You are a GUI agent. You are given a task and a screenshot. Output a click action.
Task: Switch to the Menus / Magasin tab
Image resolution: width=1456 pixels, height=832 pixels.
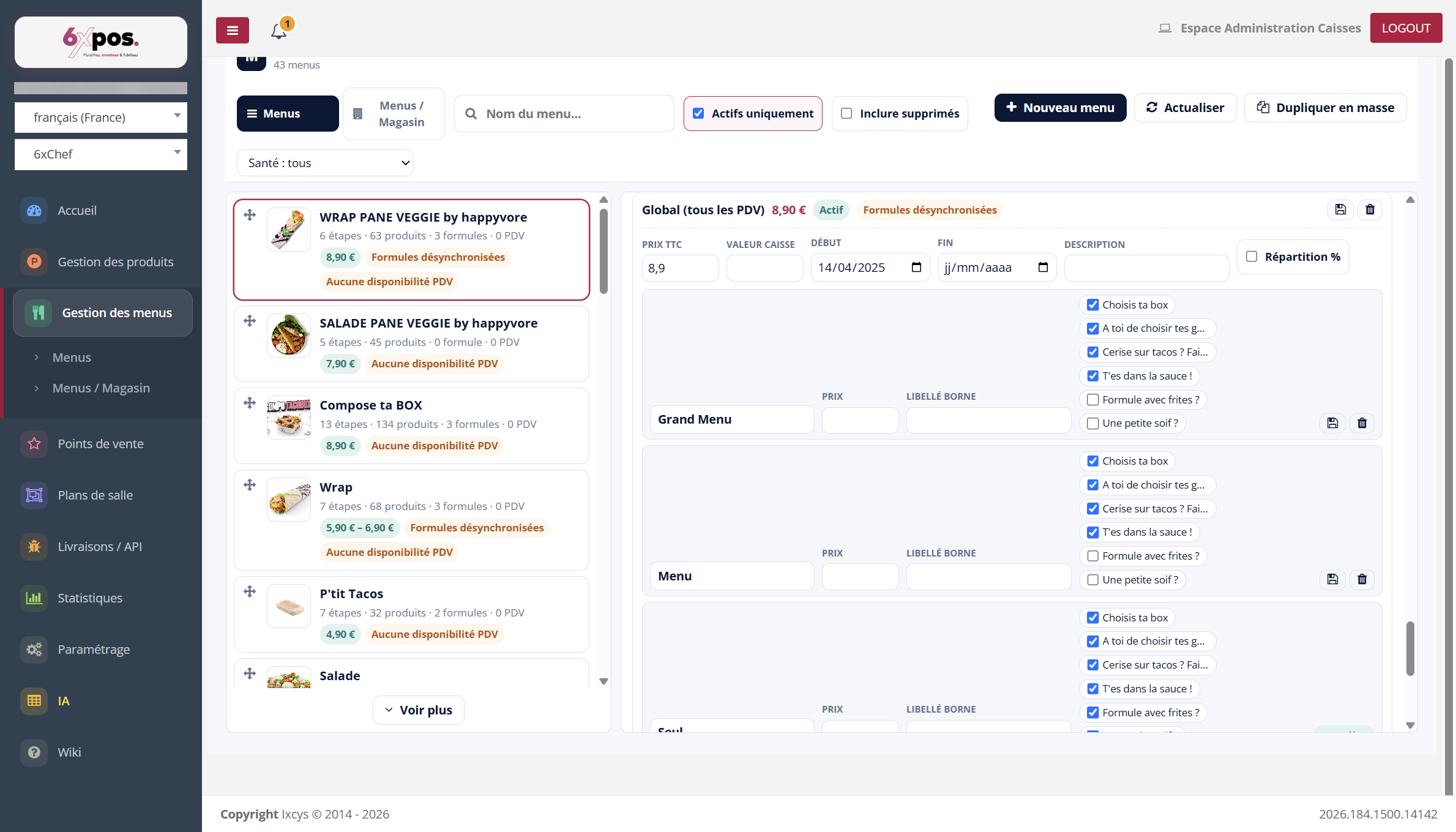pyautogui.click(x=394, y=114)
